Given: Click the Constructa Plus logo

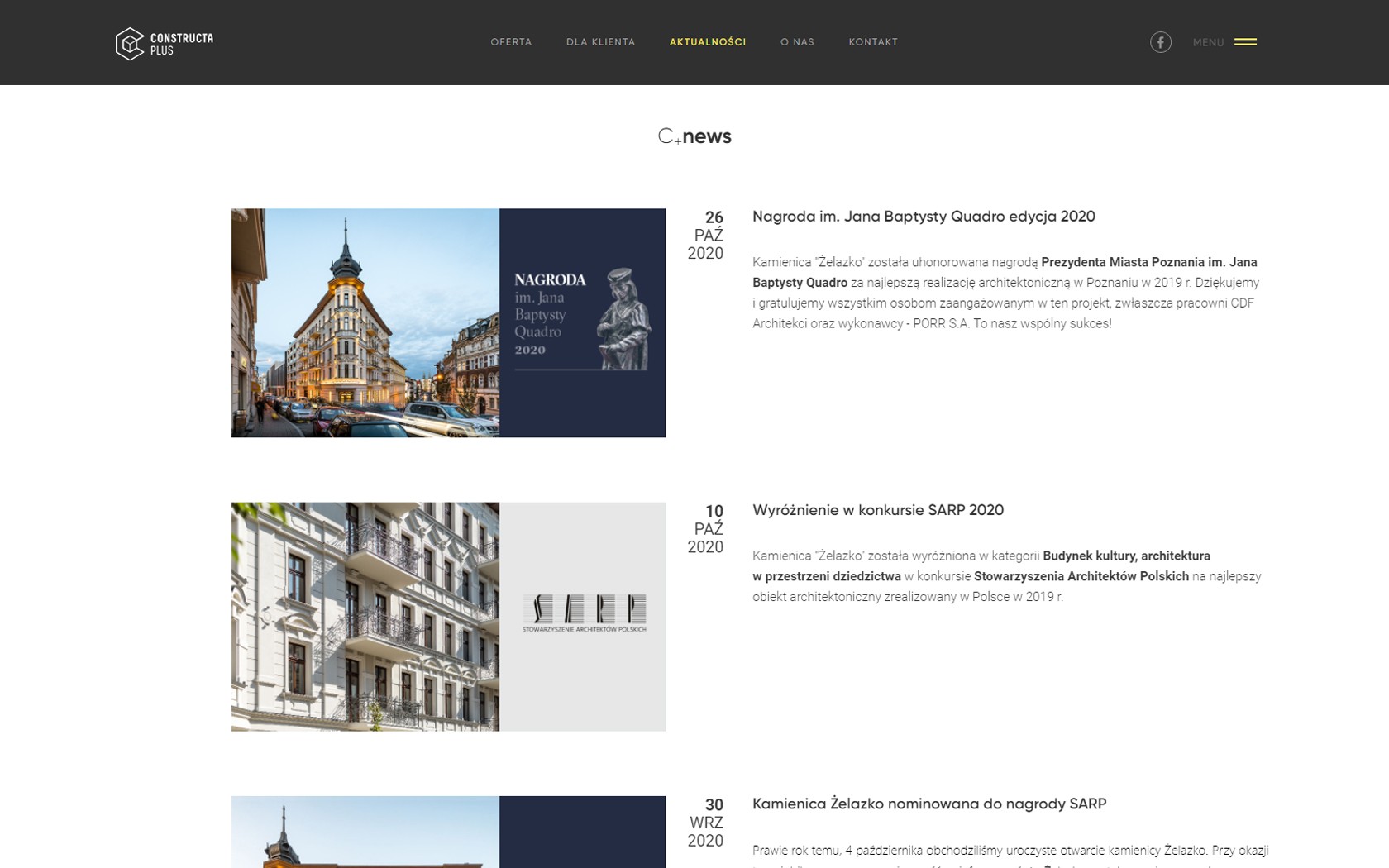Looking at the screenshot, I should click(164, 43).
